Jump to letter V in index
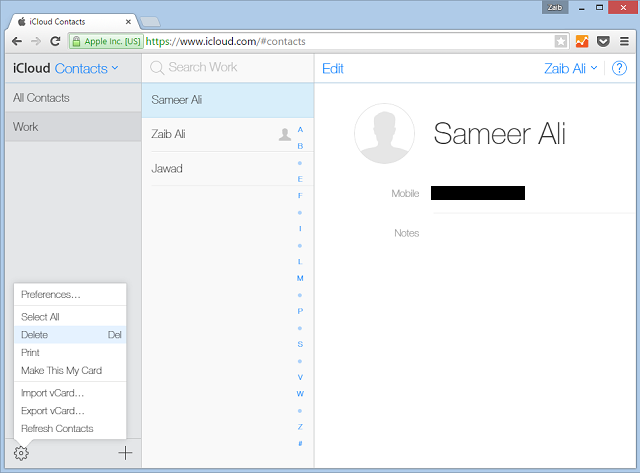 click(x=300, y=378)
